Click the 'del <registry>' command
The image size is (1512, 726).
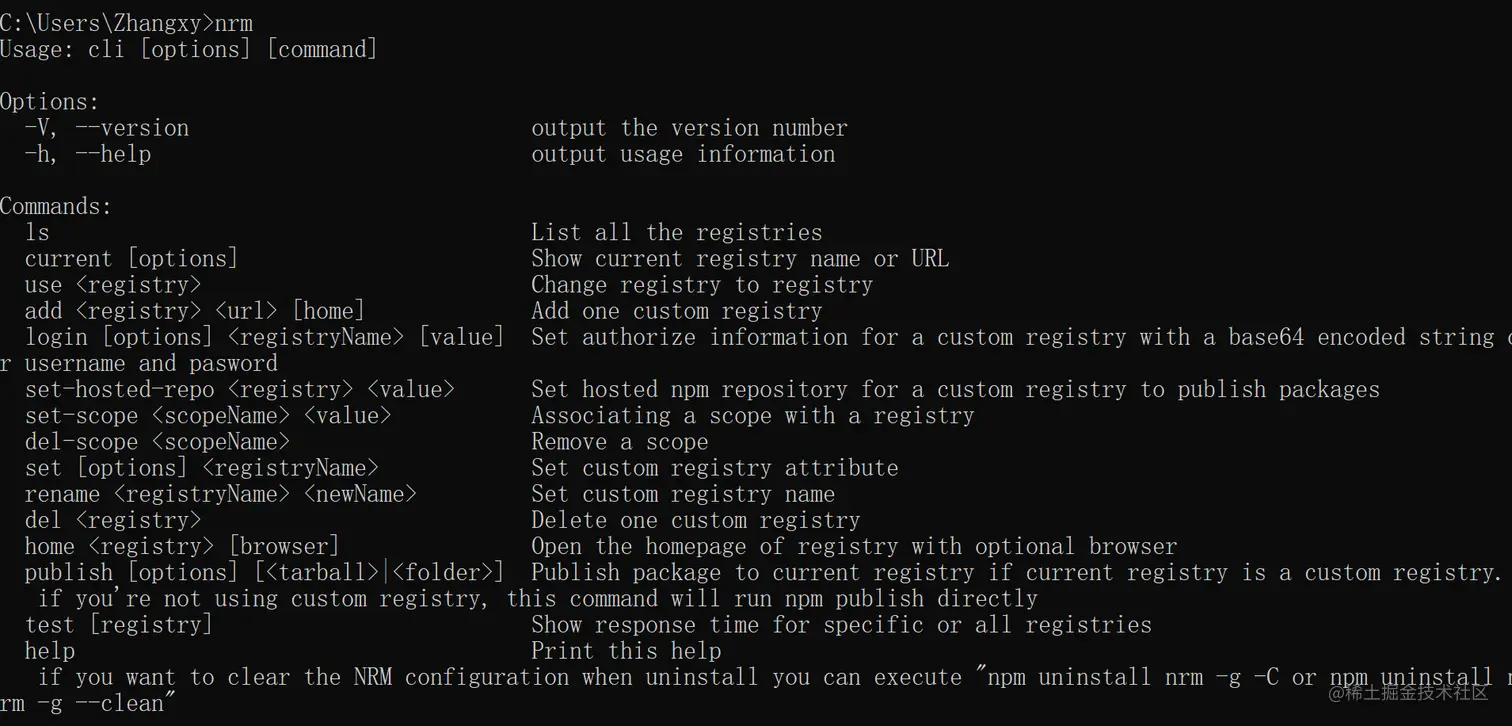click(x=113, y=520)
